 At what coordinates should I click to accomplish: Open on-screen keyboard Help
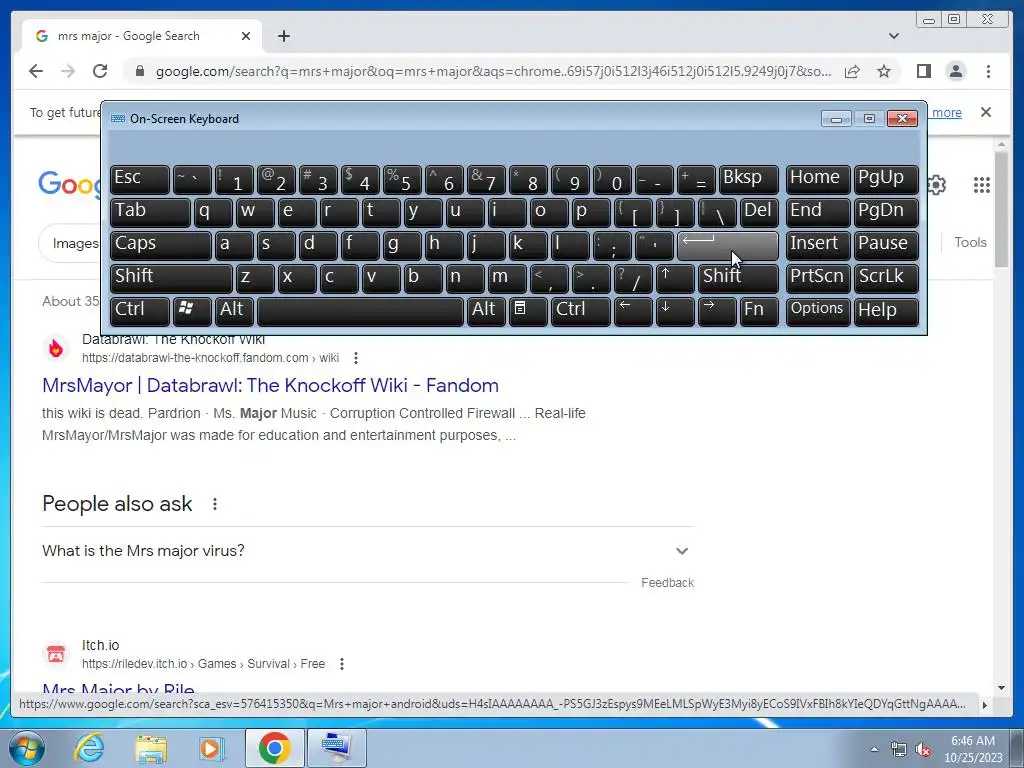click(886, 311)
